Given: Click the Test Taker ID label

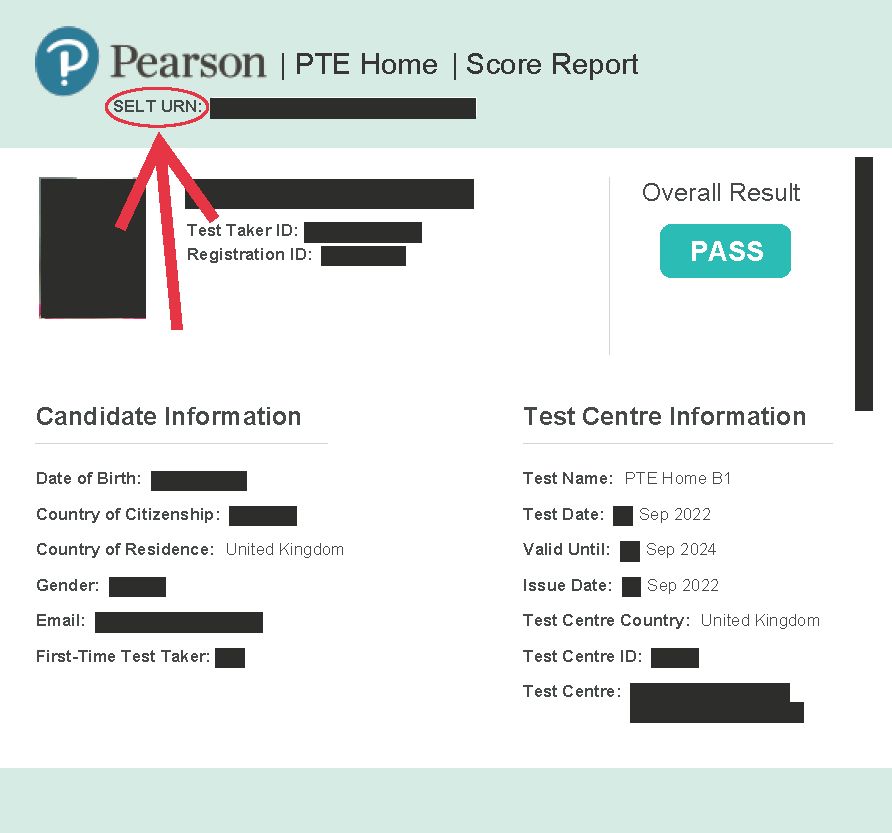Looking at the screenshot, I should [242, 230].
